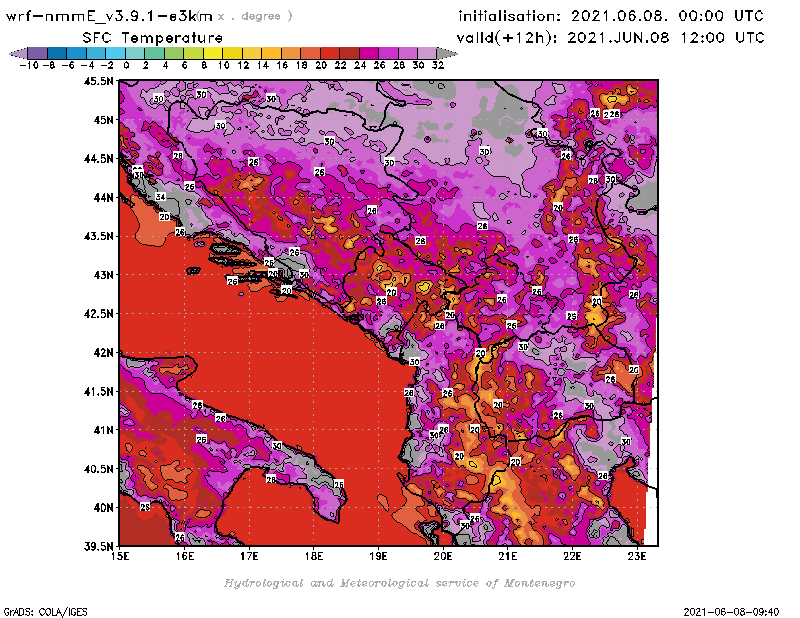Click the '15E' longitude label

coord(120,556)
